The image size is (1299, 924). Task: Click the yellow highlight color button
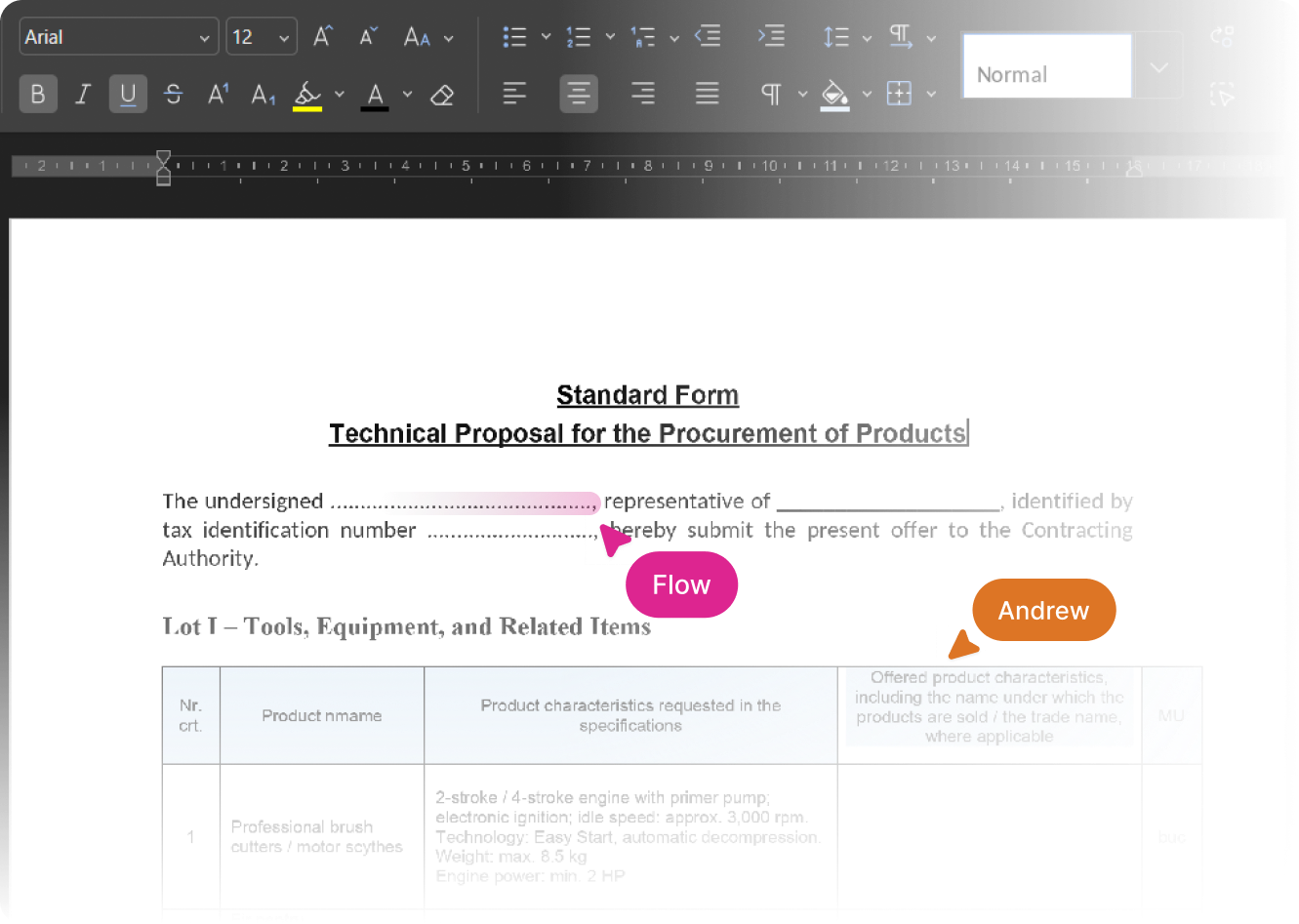pos(307,96)
